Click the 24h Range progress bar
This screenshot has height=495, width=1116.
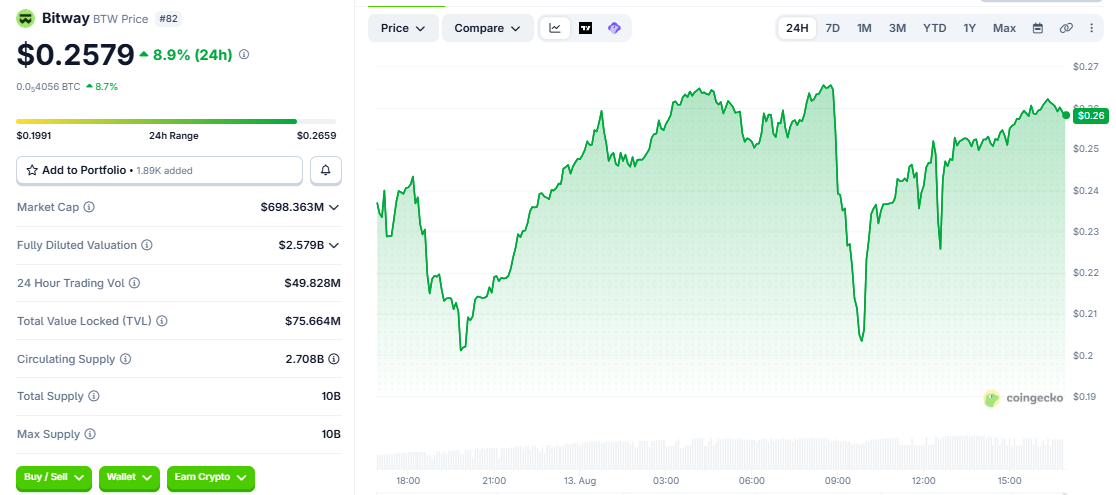[176, 122]
